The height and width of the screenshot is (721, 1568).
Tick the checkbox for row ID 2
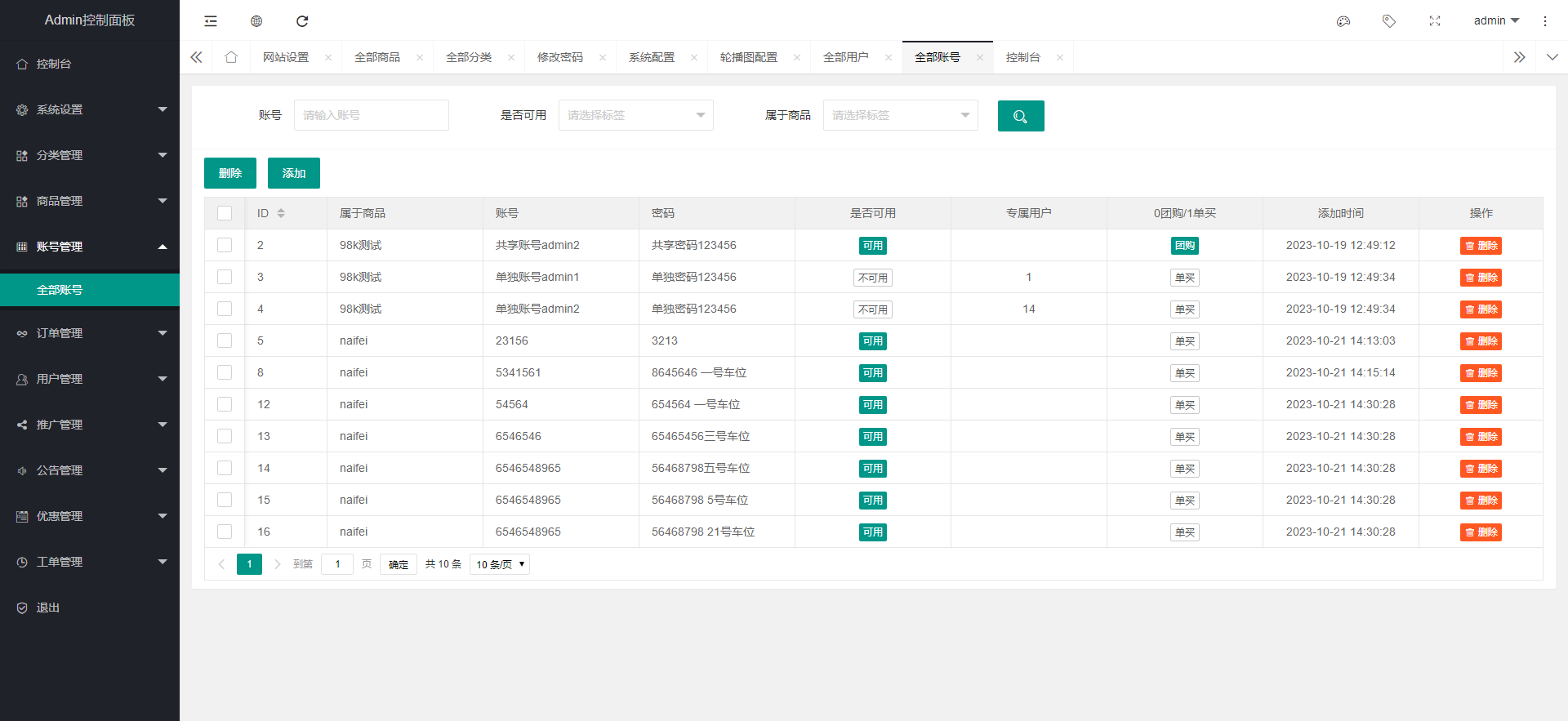[225, 245]
